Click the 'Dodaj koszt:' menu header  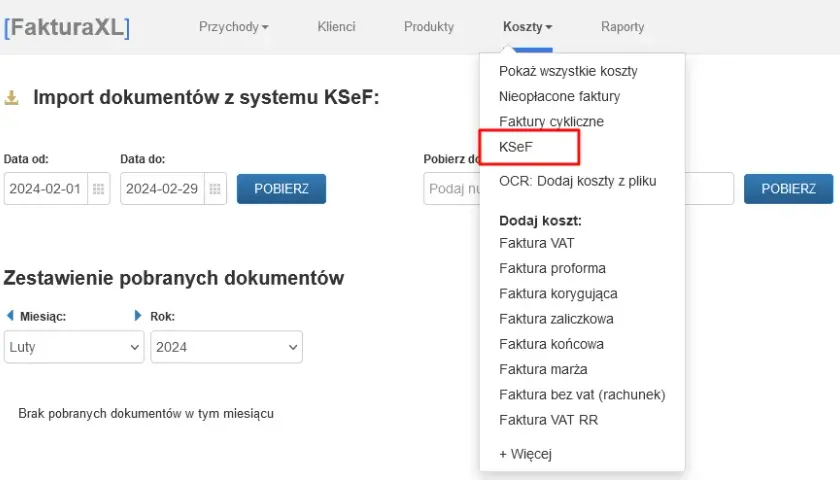[x=540, y=221]
